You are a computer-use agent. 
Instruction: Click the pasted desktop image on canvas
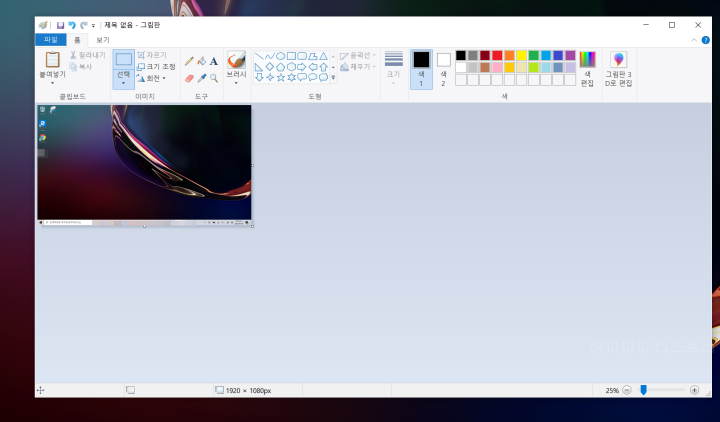(x=144, y=165)
